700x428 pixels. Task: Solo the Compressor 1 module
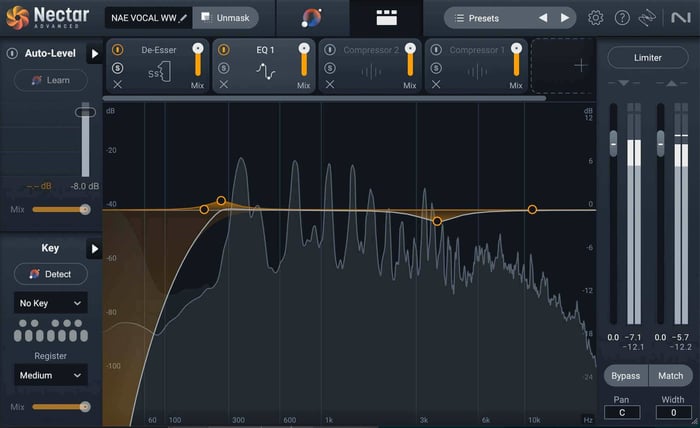436,68
